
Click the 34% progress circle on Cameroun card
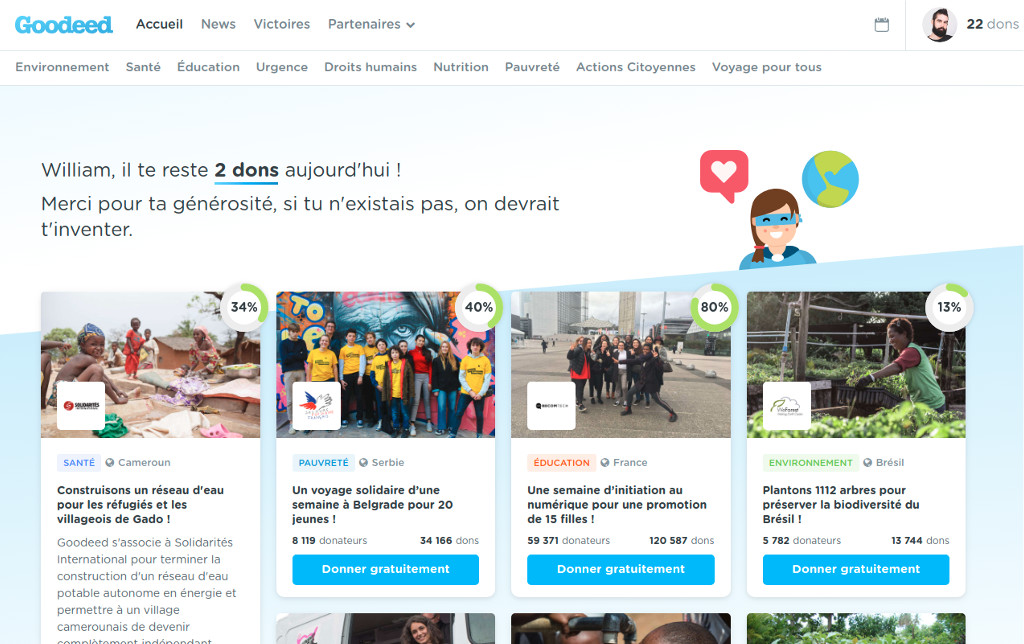point(244,307)
